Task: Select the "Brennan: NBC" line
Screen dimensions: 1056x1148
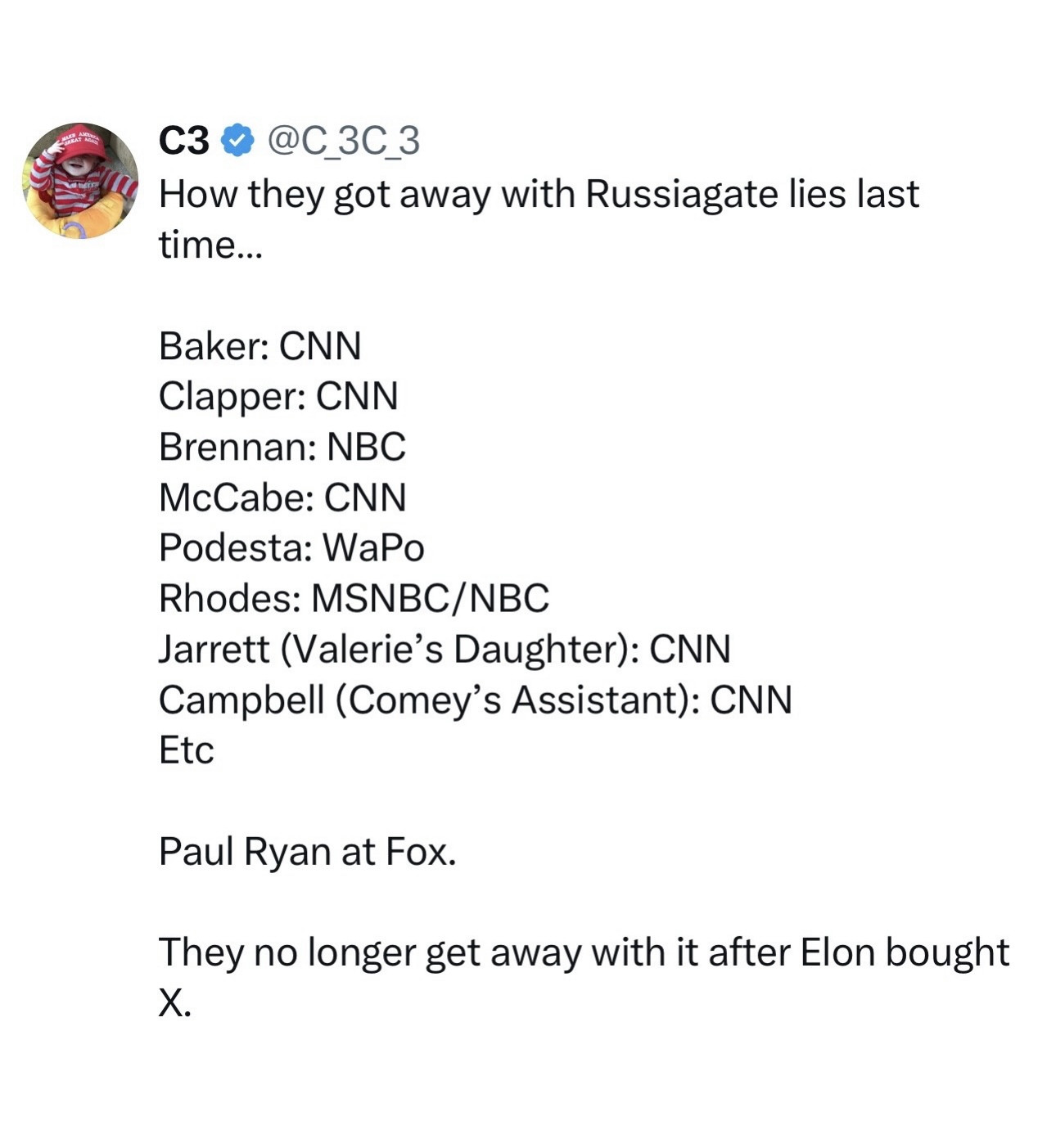Action: coord(282,448)
